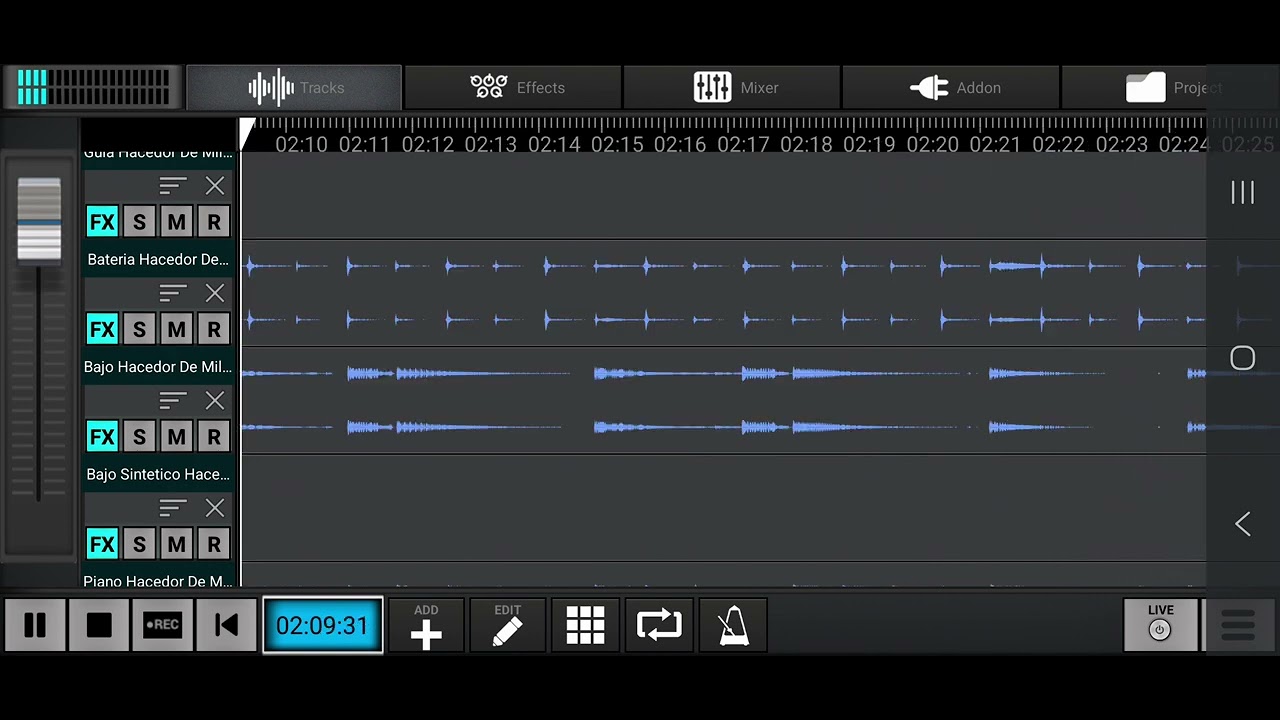The height and width of the screenshot is (720, 1280).
Task: Open the Addon tab
Action: pyautogui.click(x=951, y=88)
